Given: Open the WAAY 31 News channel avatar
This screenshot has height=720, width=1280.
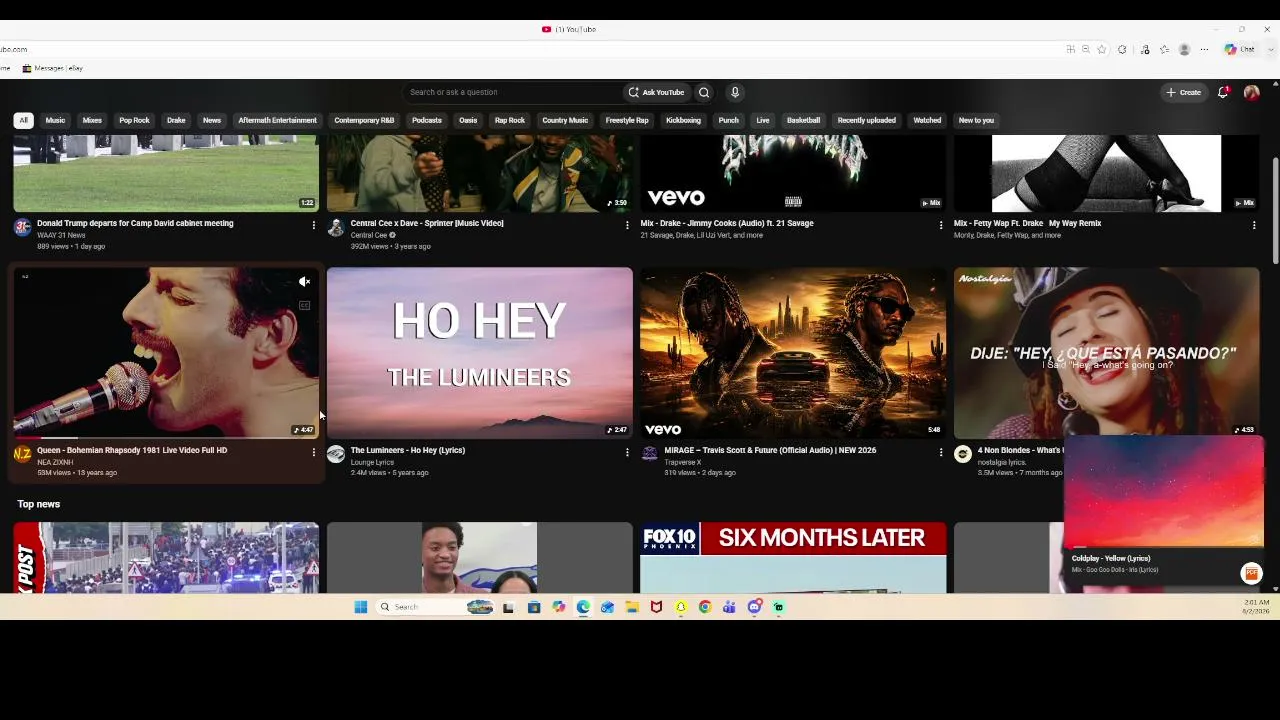Looking at the screenshot, I should pos(22,227).
